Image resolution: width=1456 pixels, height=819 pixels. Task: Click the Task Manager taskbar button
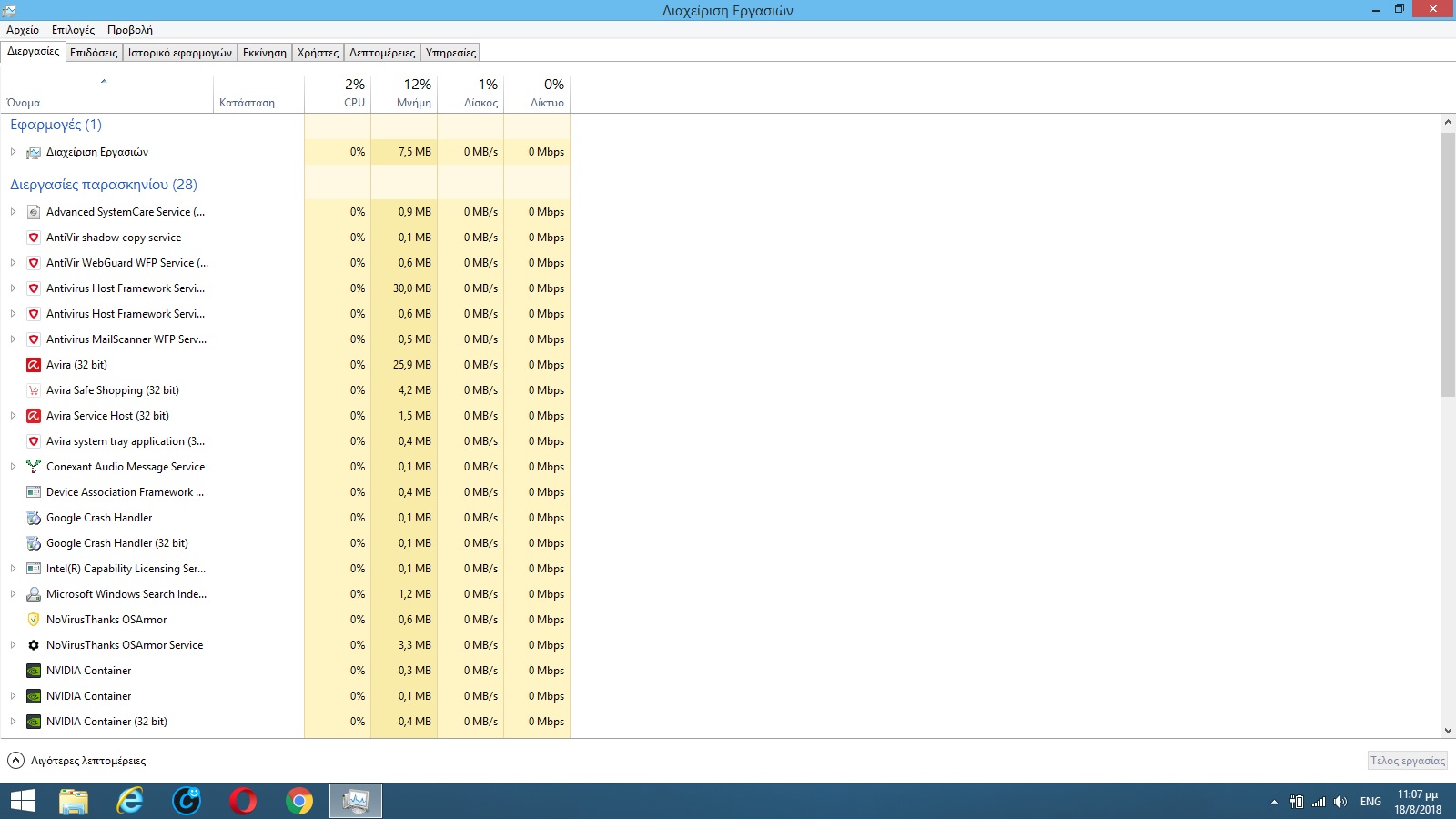356,801
